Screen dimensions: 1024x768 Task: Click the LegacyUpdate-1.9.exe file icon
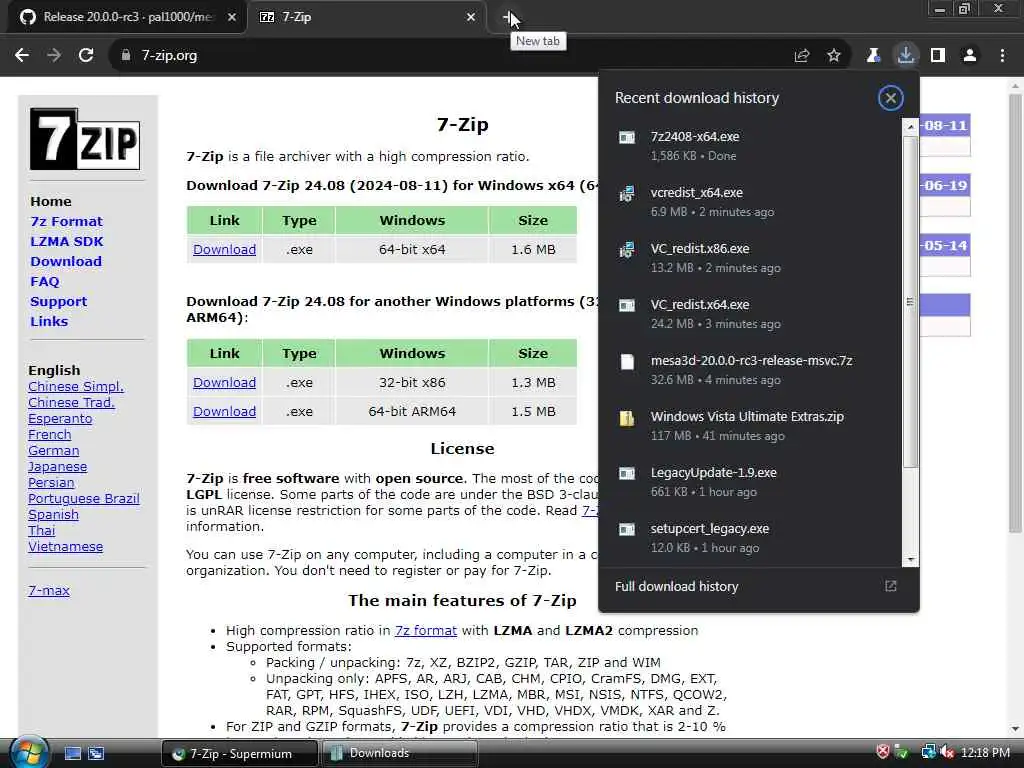pos(627,473)
